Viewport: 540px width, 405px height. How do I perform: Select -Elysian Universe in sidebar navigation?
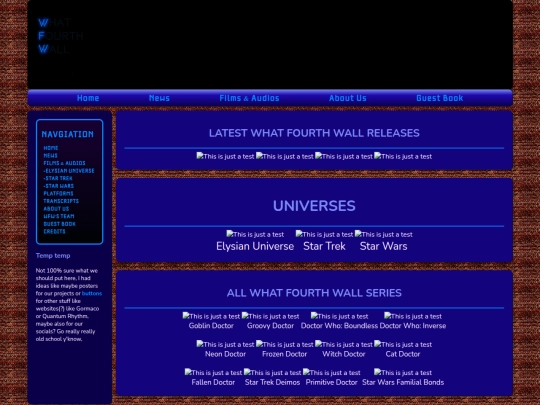(x=69, y=171)
